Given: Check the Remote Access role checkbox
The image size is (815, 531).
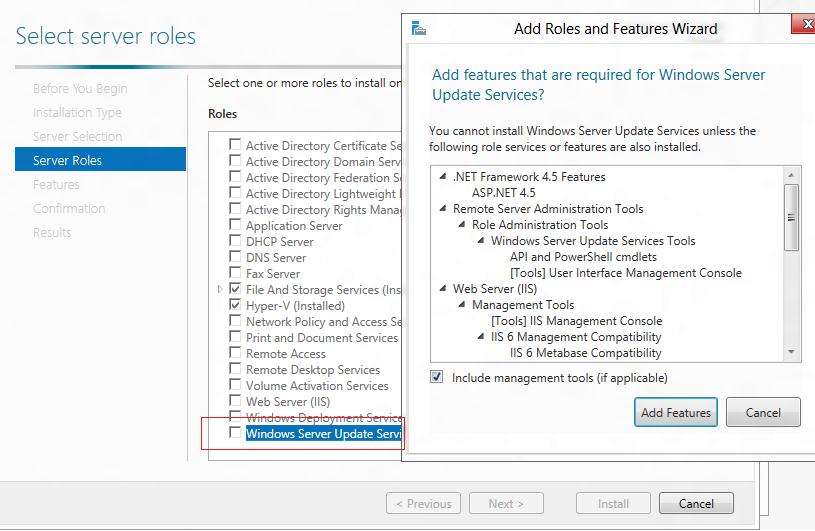Looking at the screenshot, I should click(235, 353).
